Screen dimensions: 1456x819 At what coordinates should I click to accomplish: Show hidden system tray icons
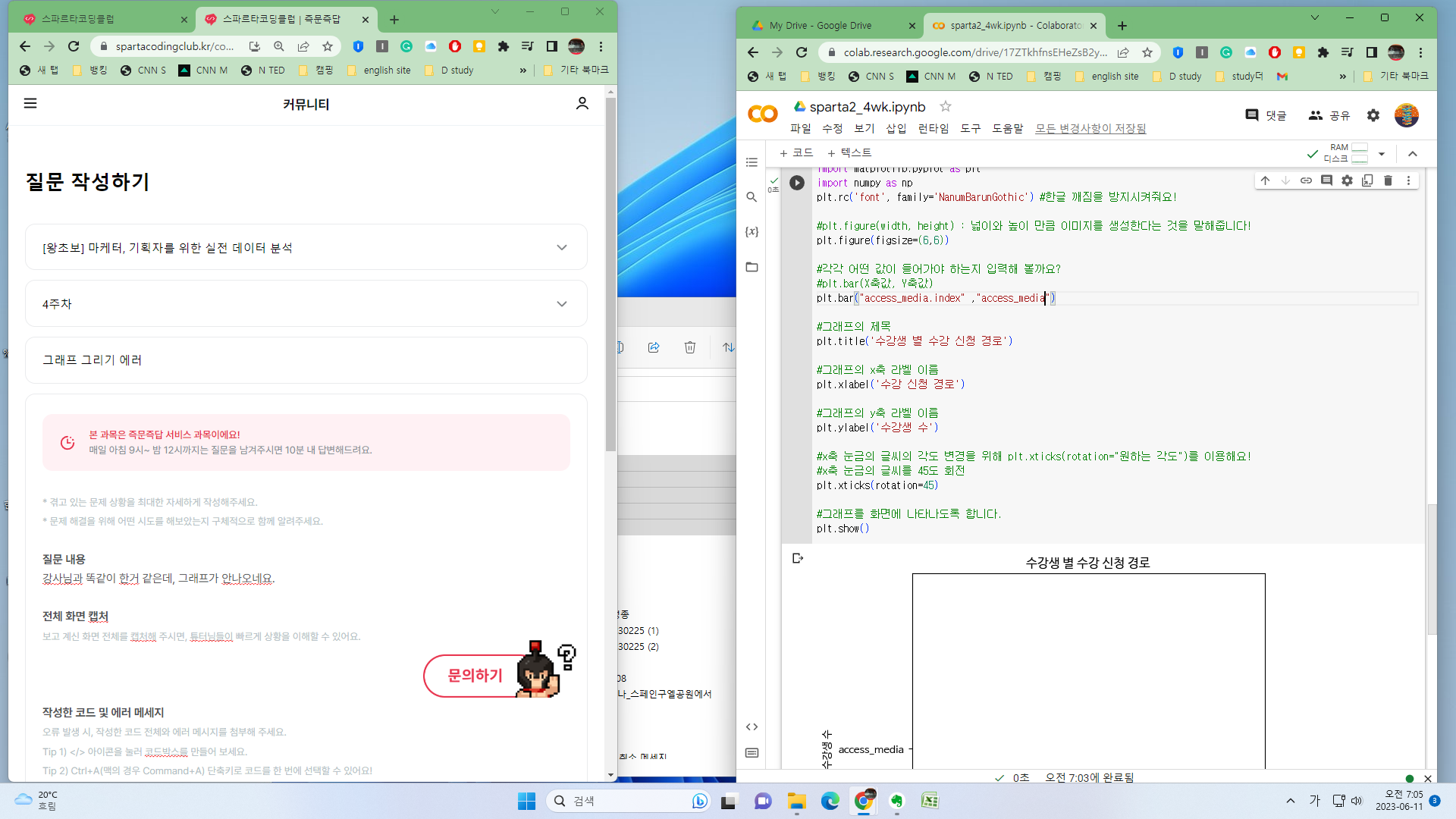tap(1290, 801)
